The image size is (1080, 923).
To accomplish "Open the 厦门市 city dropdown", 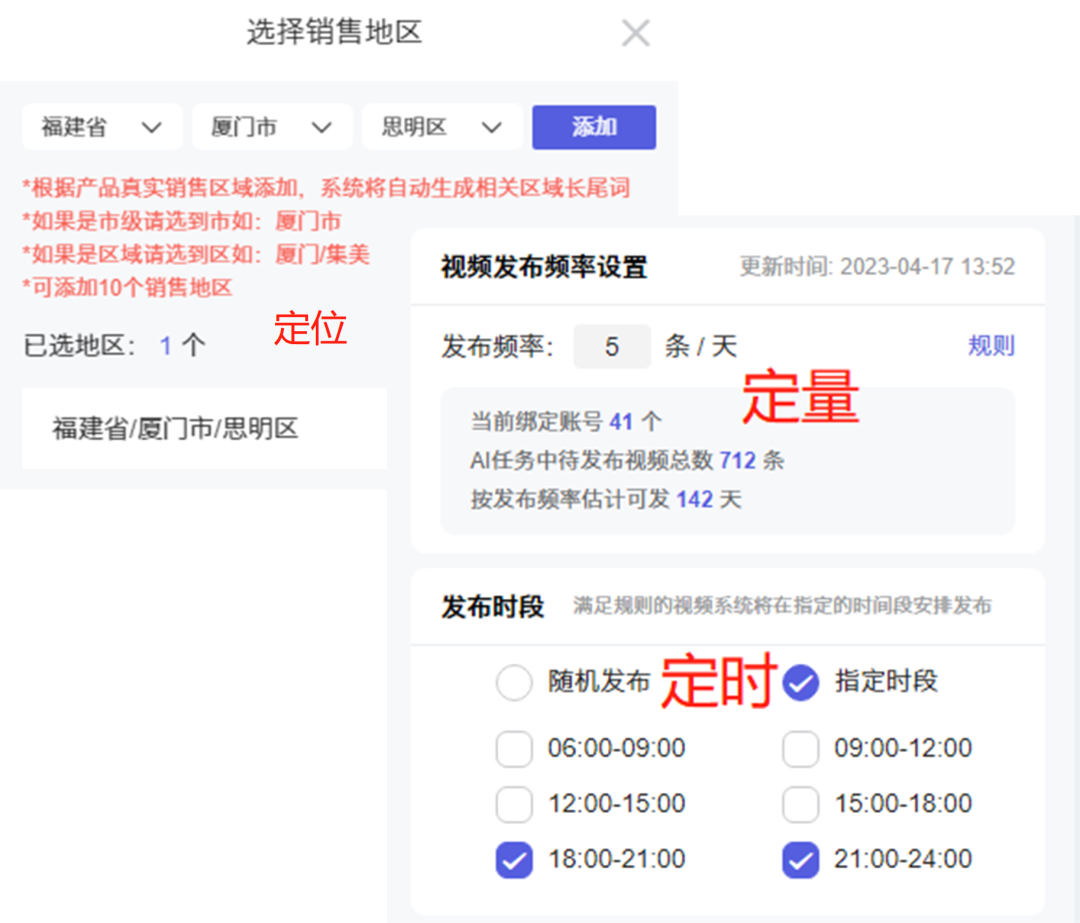I will tap(272, 127).
